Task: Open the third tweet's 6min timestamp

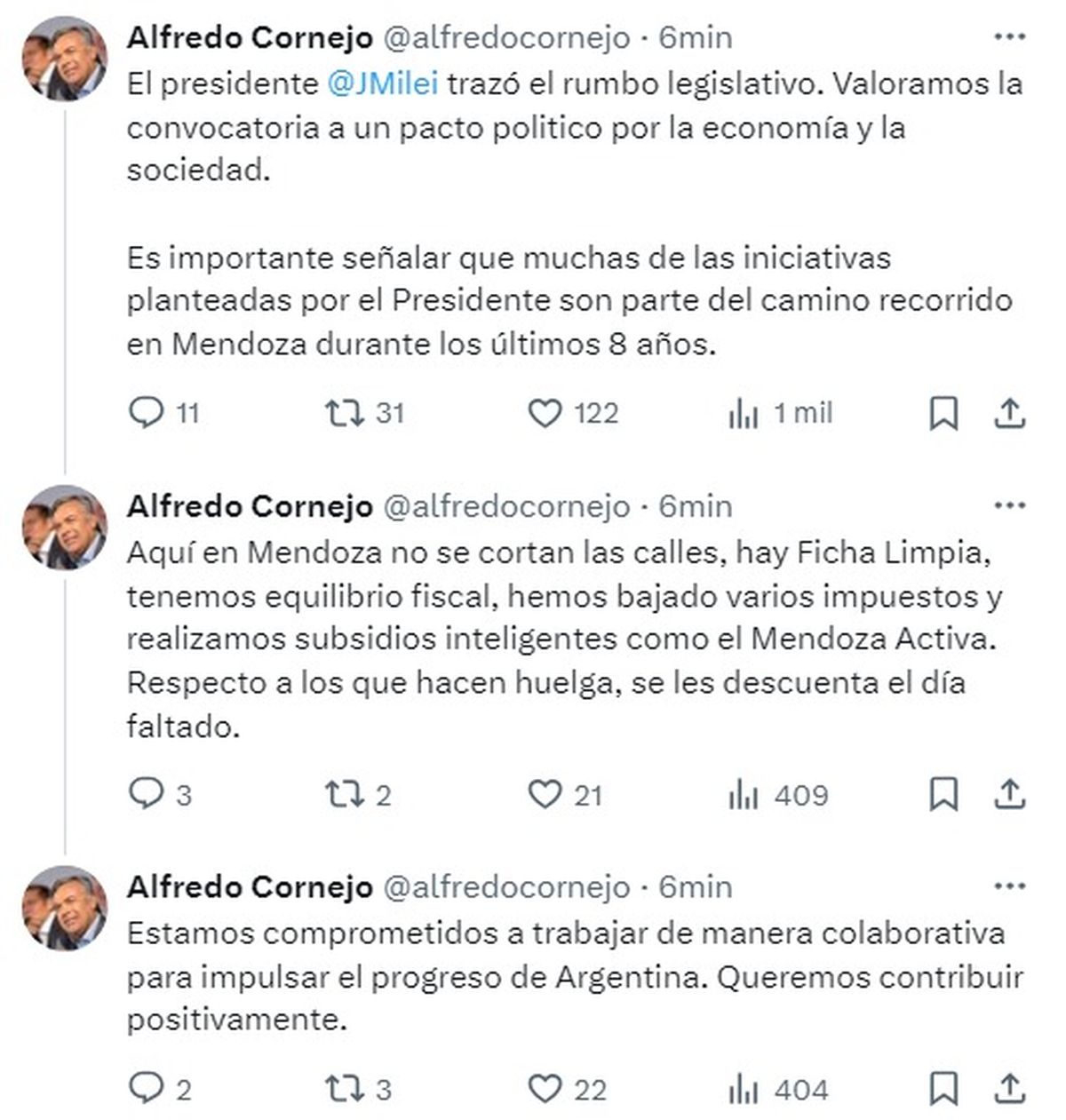Action: pos(695,886)
